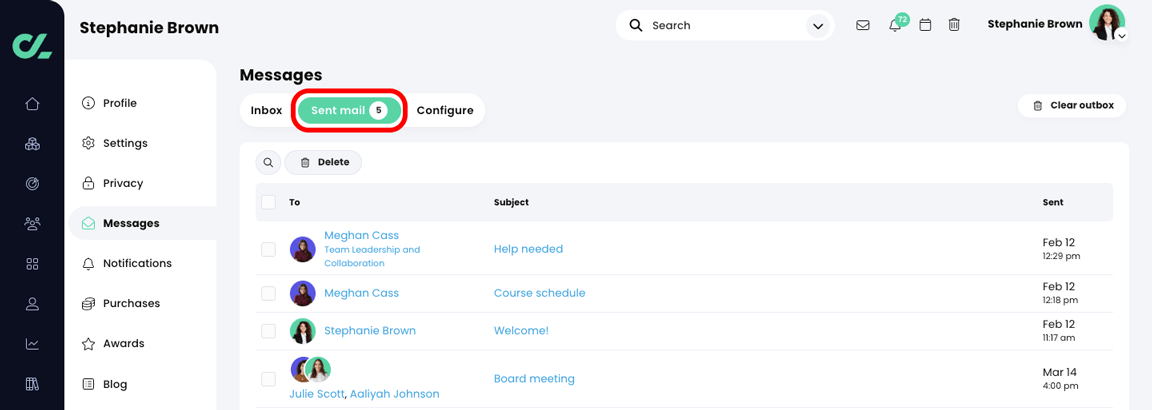Open the Board meeting message
This screenshot has width=1152, height=410.
(534, 378)
